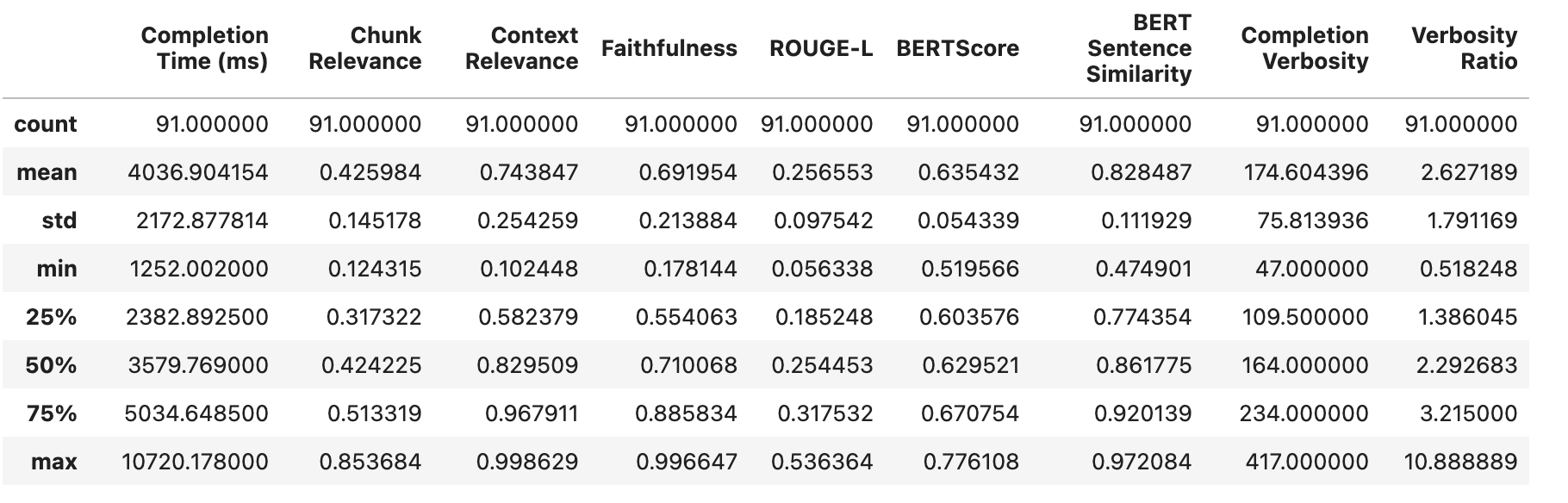Click the mean Completion Time value 4036.904154

197,172
